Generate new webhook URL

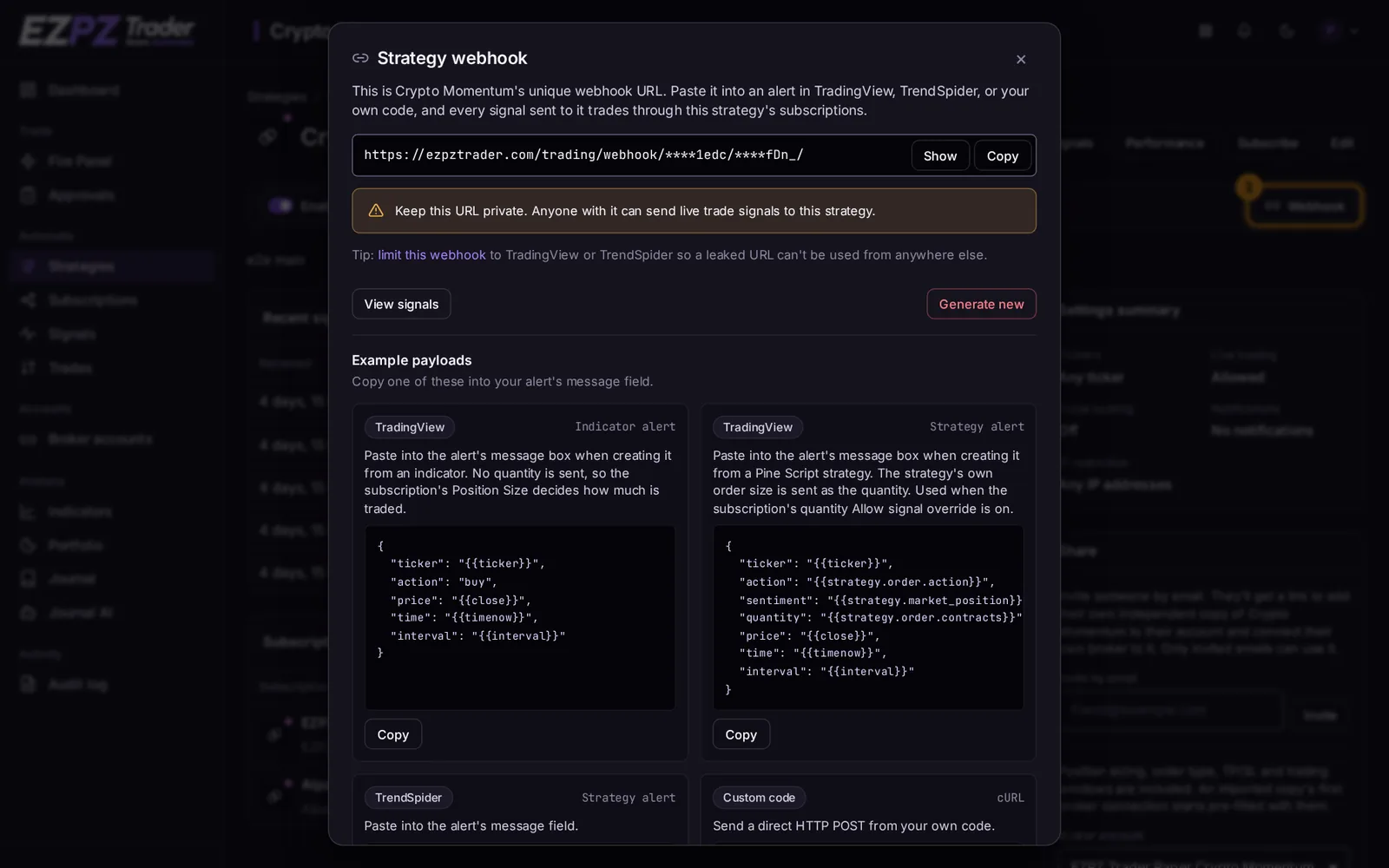tap(981, 304)
